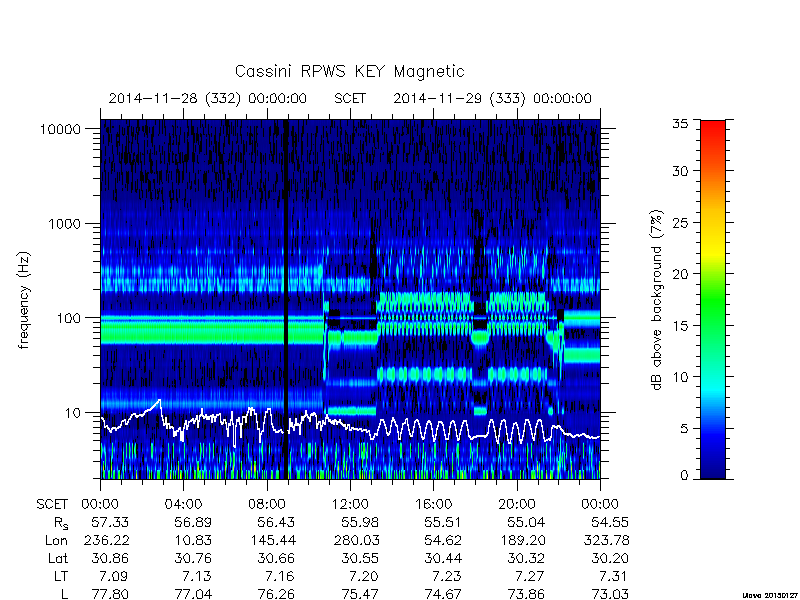
Task: Click the L value '74.67'
Action: tap(443, 594)
